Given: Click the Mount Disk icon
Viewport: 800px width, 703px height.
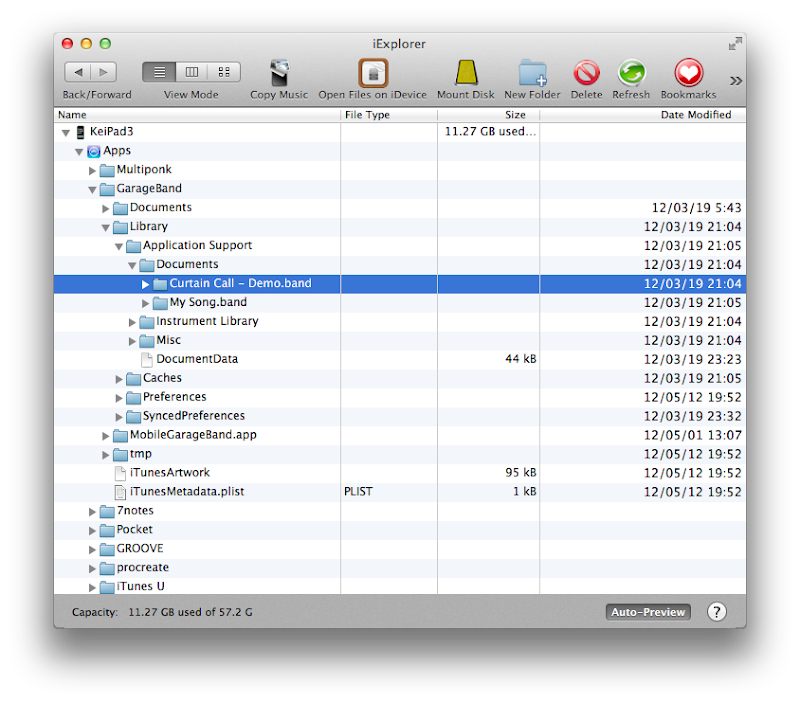Looking at the screenshot, I should click(466, 72).
